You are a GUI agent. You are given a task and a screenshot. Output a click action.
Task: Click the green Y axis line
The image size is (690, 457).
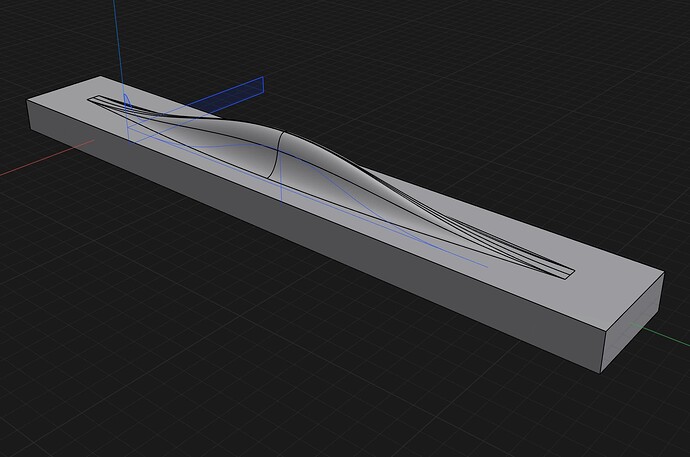pyautogui.click(x=660, y=334)
